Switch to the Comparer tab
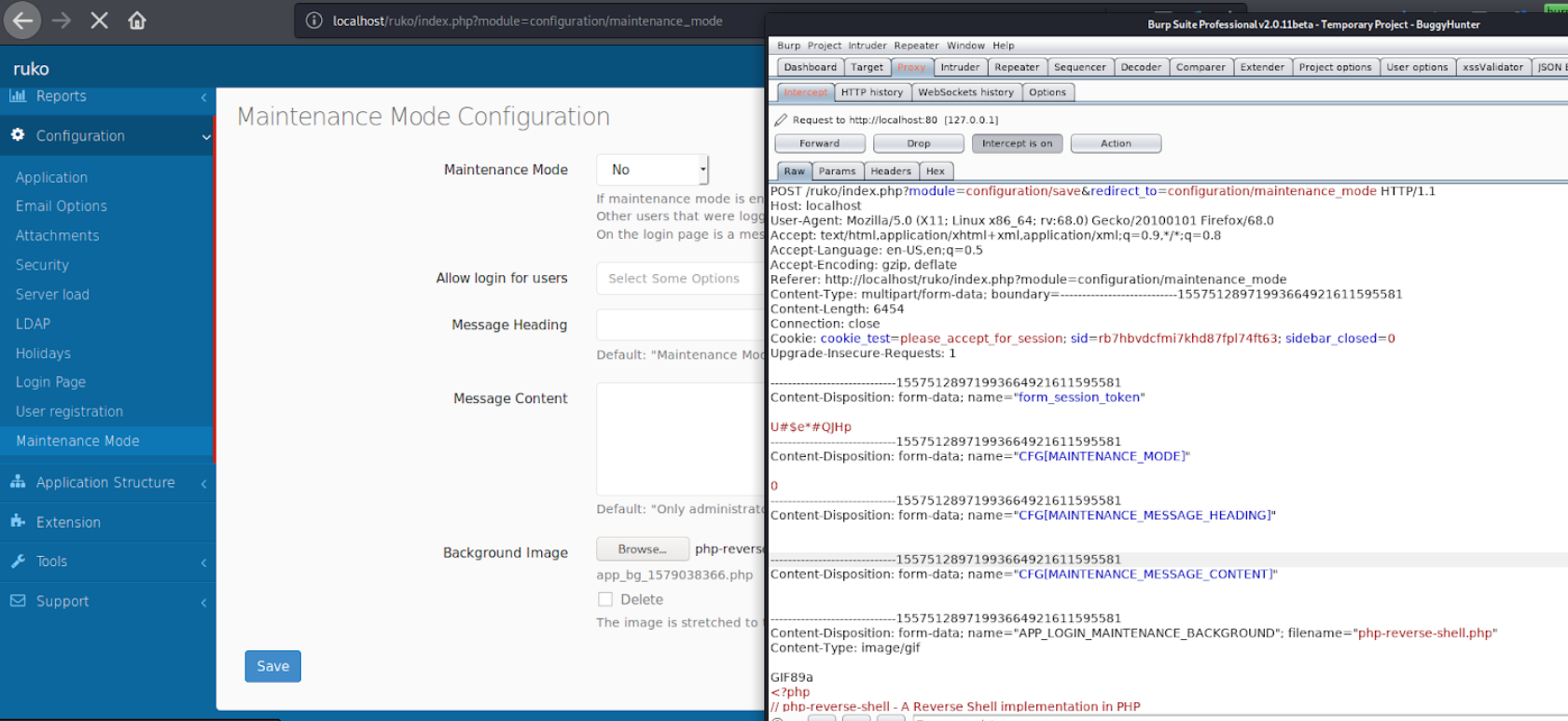 pyautogui.click(x=1200, y=67)
